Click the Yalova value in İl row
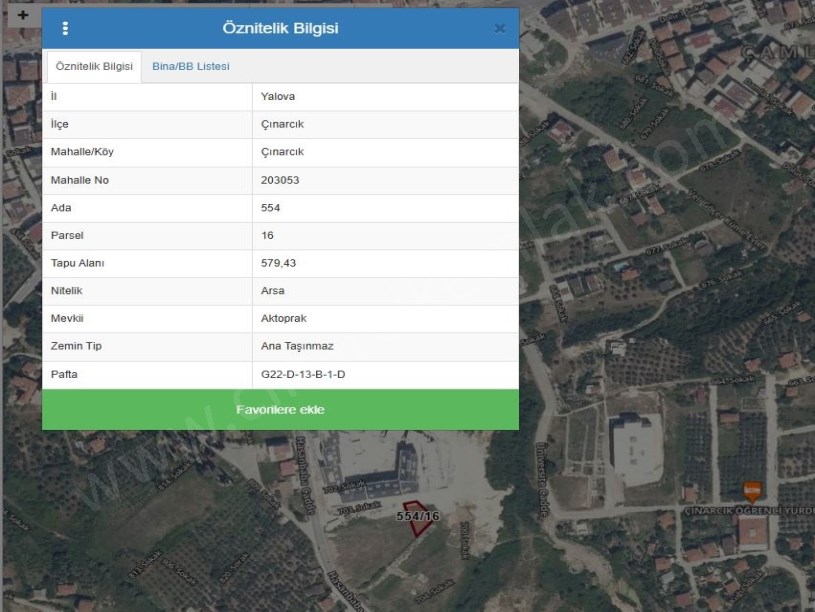The height and width of the screenshot is (612, 815). coord(277,96)
